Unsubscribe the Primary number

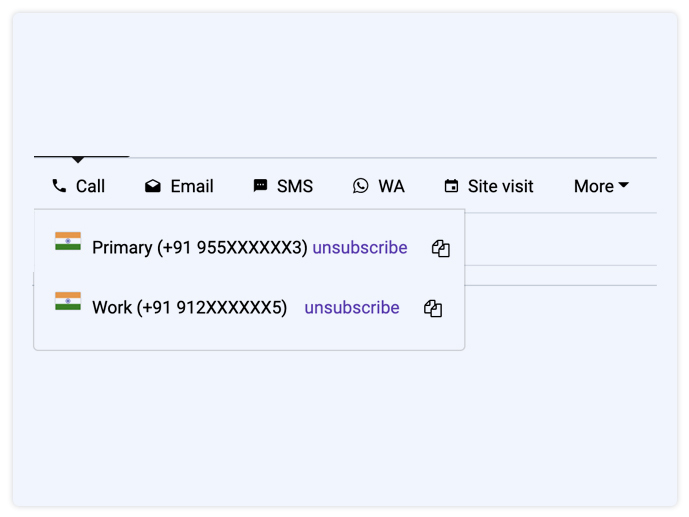click(360, 248)
